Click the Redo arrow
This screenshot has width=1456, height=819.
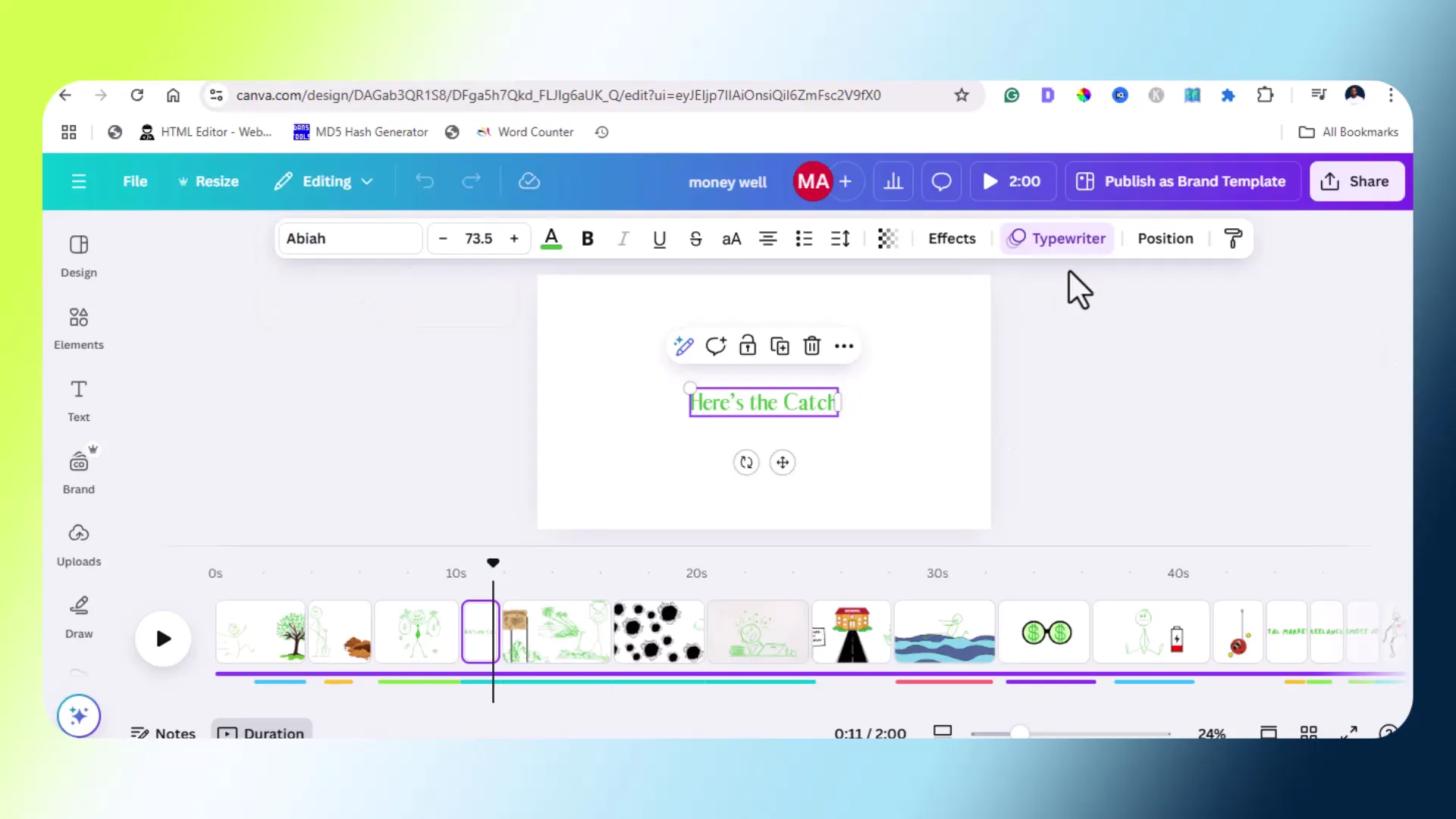pyautogui.click(x=472, y=181)
